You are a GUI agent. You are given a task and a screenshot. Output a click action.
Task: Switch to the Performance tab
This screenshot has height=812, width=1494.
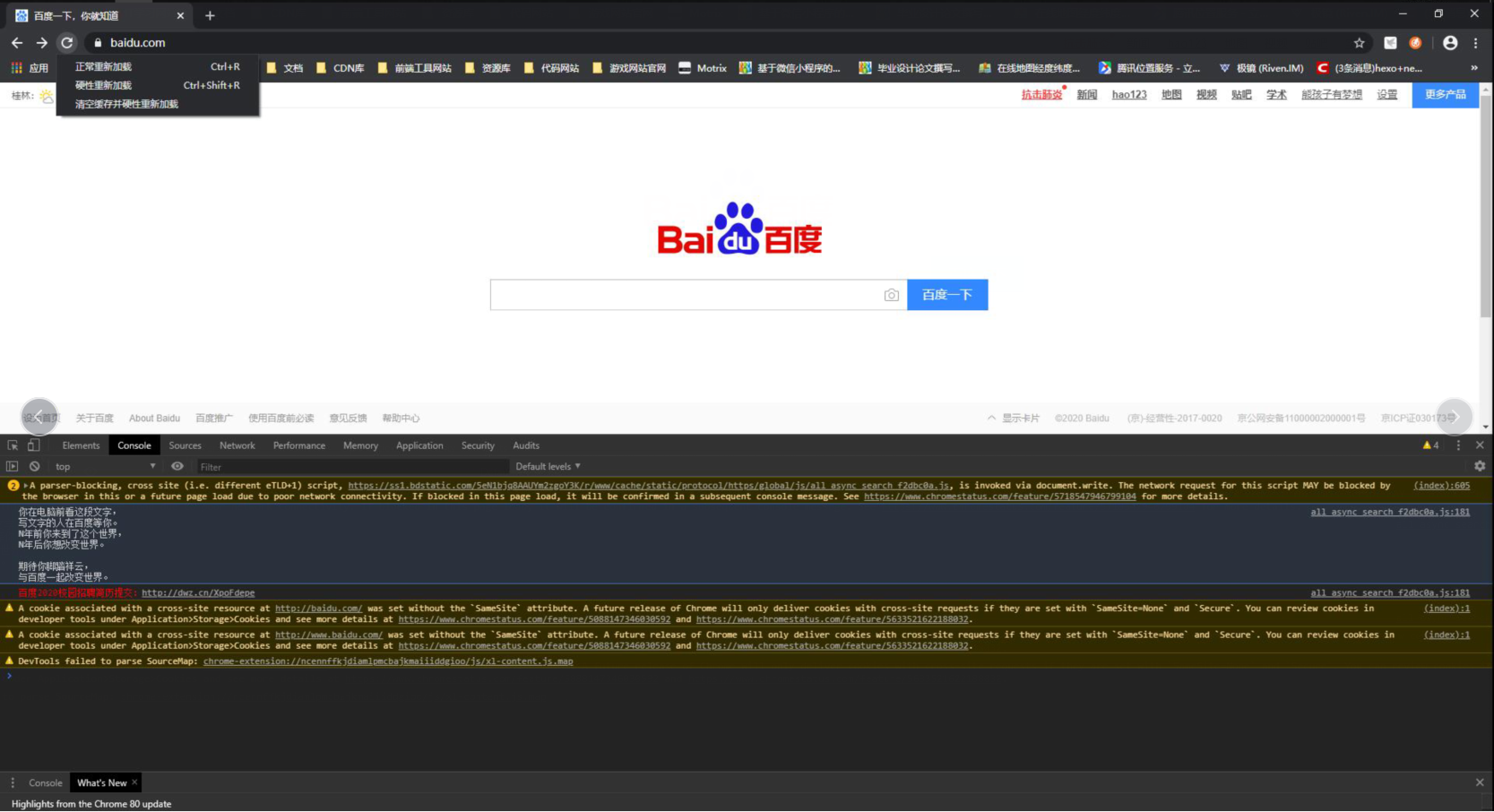[x=299, y=445]
